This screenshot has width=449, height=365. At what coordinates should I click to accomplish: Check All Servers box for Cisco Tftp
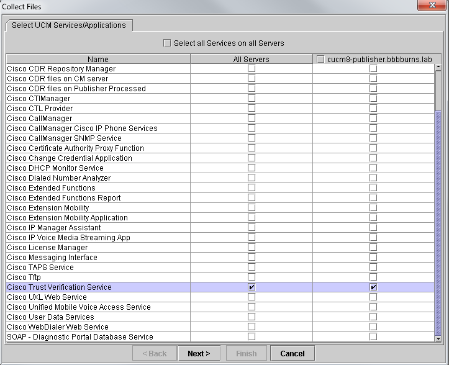click(252, 277)
